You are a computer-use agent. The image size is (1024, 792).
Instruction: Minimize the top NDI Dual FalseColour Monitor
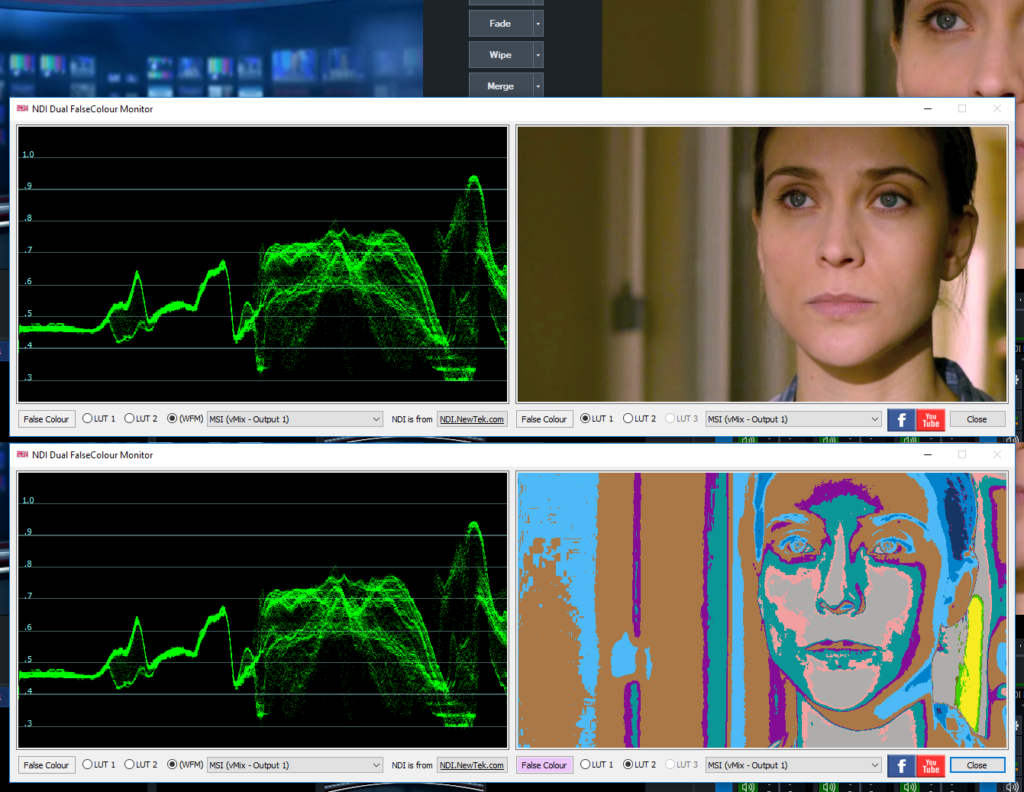(927, 108)
